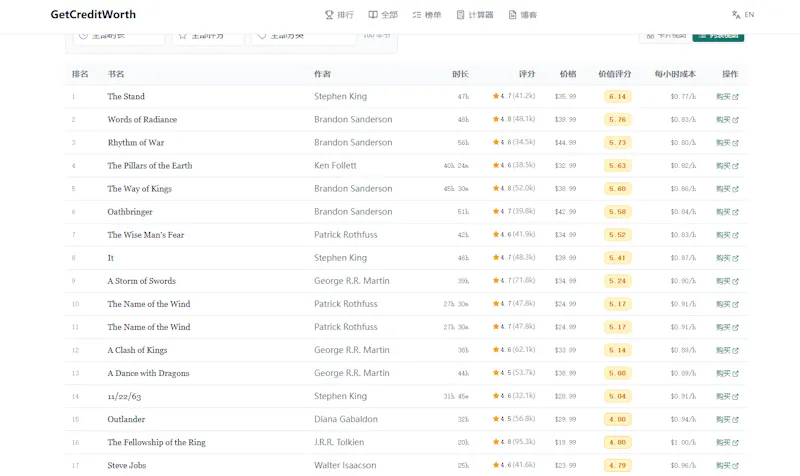The image size is (800, 476).
Task: Open the 榜单 lists nav item
Action: (x=427, y=15)
